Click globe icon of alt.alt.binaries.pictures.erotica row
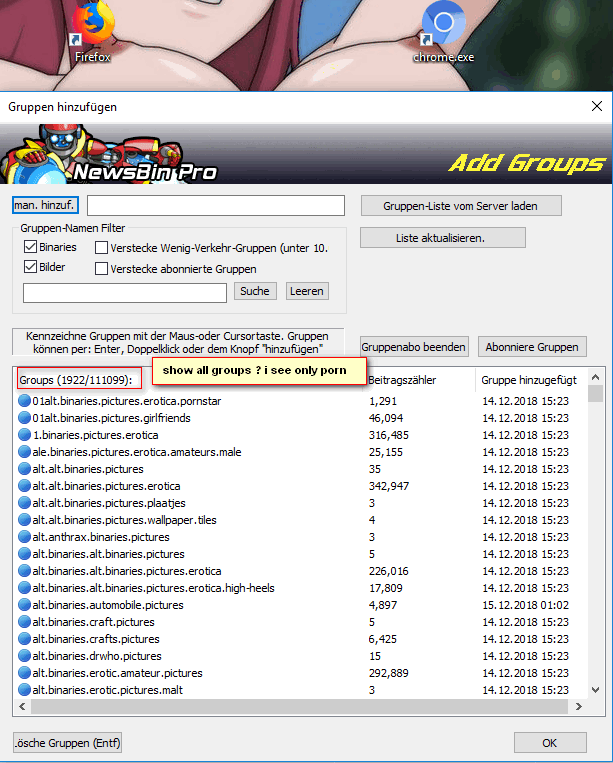Screen dimensions: 613x763 coord(24,486)
